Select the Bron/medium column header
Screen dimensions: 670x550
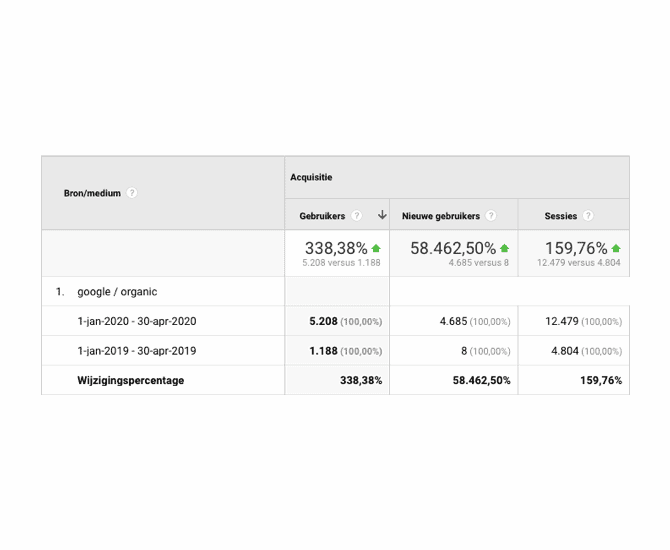[92, 193]
